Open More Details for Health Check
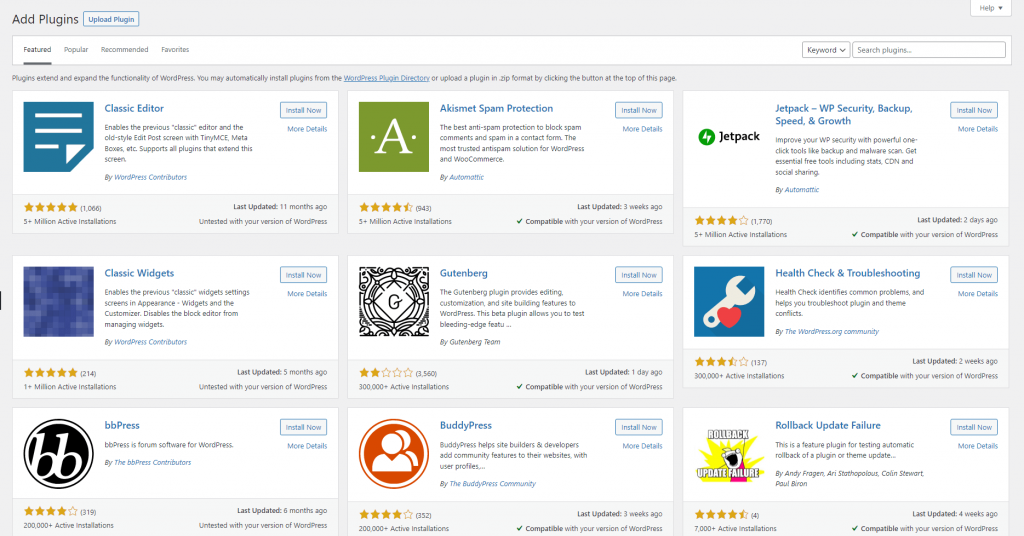Image resolution: width=1024 pixels, height=536 pixels. click(978, 294)
